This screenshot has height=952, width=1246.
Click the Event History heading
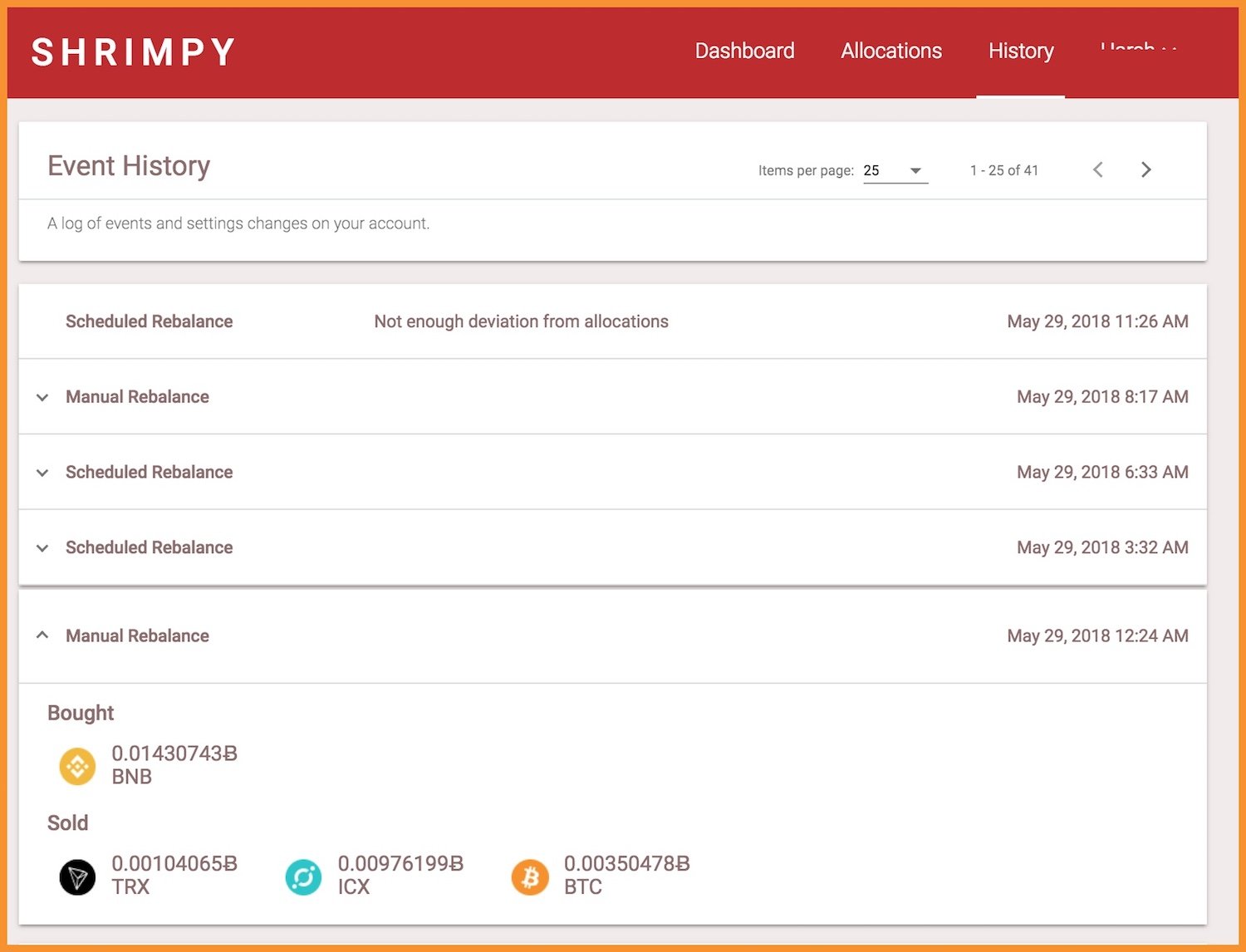pyautogui.click(x=129, y=166)
